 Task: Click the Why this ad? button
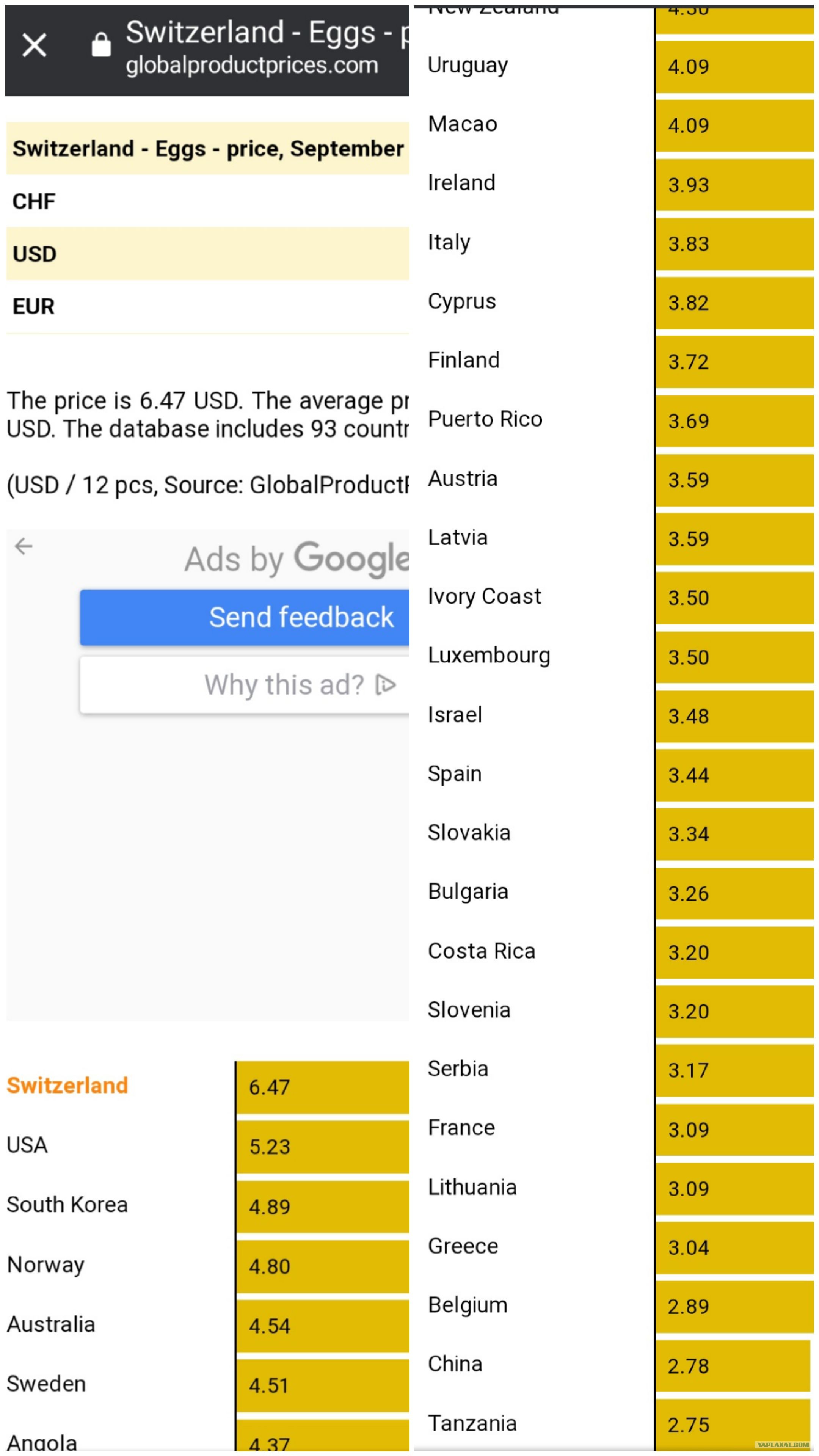(245, 685)
